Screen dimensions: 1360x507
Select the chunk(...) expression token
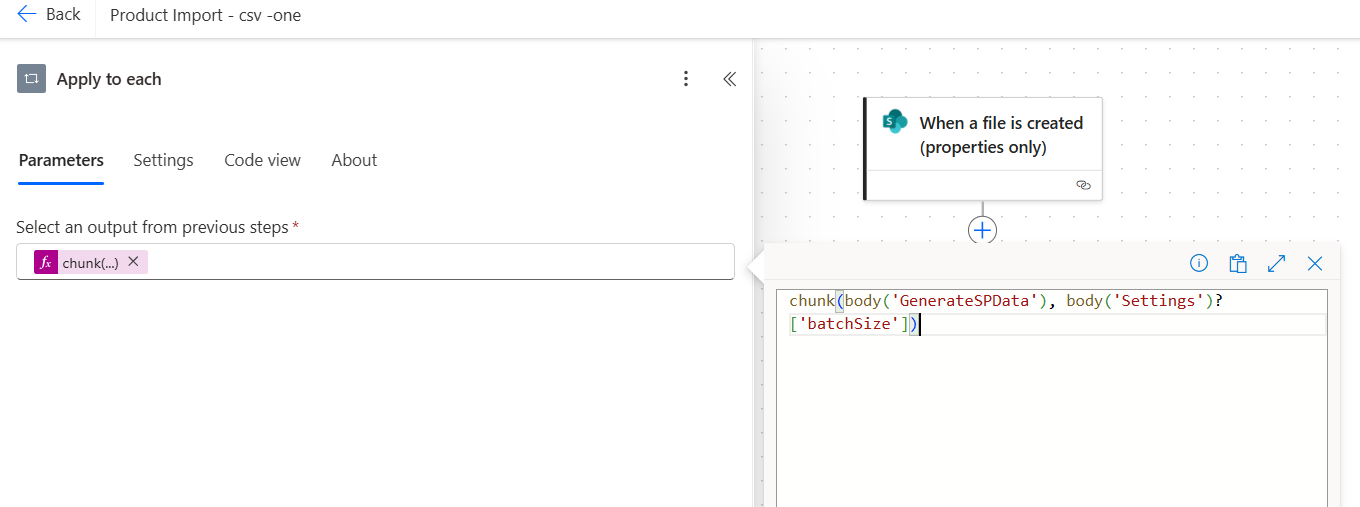(90, 263)
